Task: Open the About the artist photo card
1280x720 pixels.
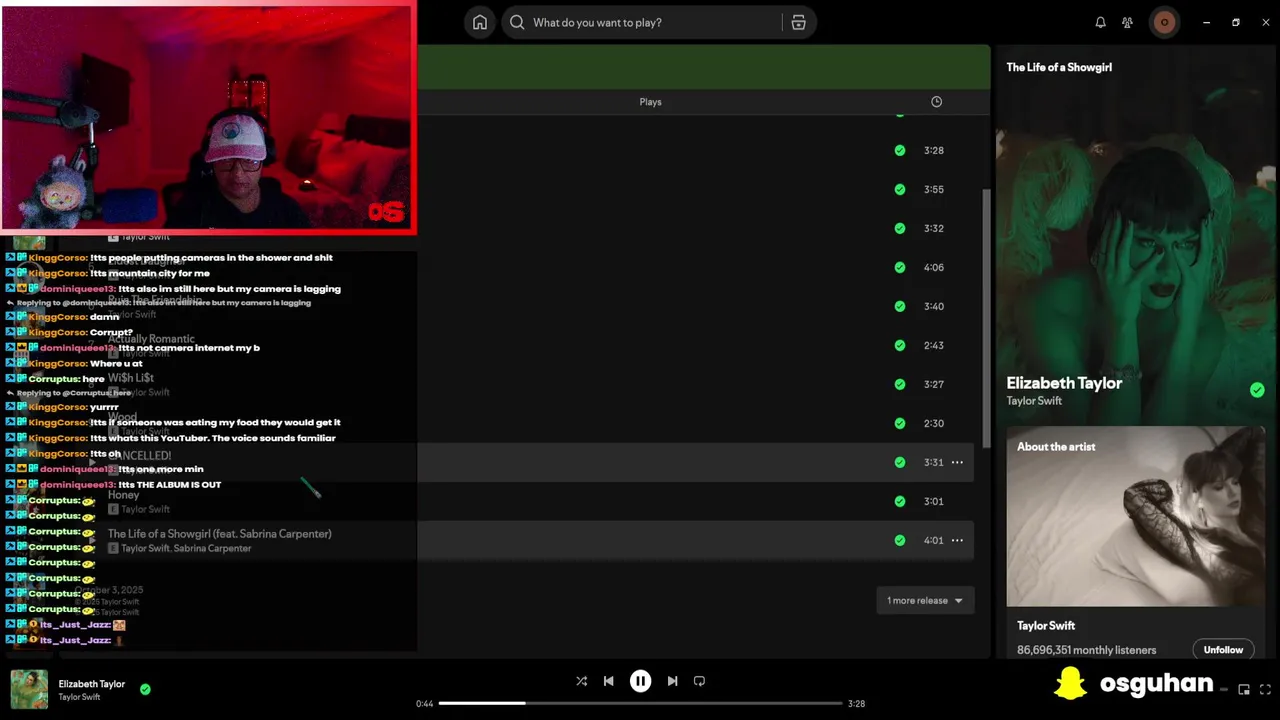Action: coord(1135,516)
